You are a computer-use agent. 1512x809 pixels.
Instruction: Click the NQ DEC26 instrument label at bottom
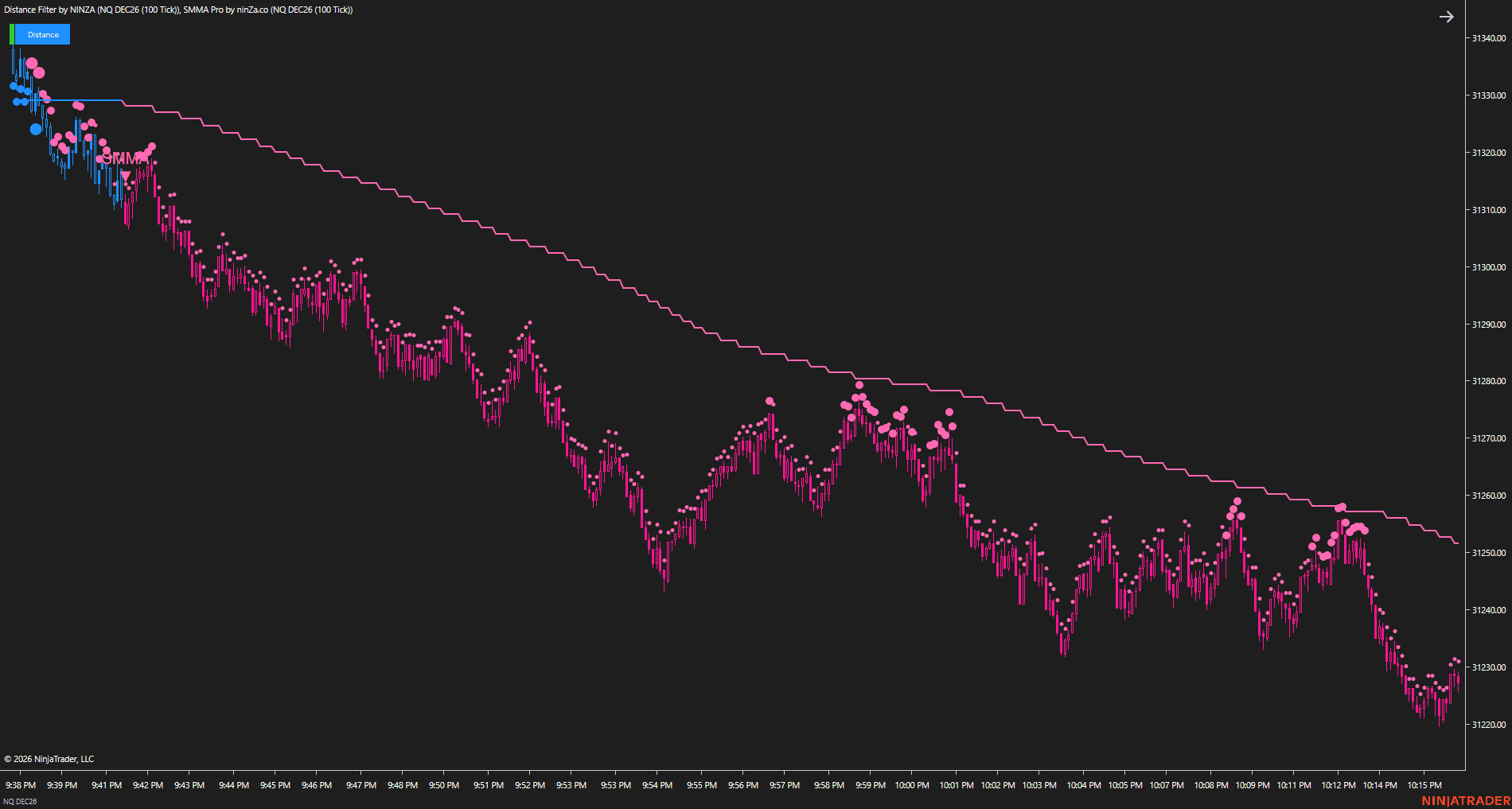point(20,801)
